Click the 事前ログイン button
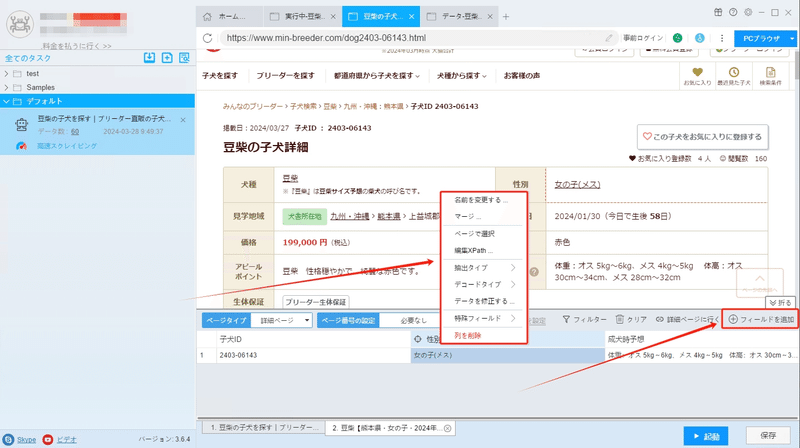The width and height of the screenshot is (800, 448). [643, 38]
